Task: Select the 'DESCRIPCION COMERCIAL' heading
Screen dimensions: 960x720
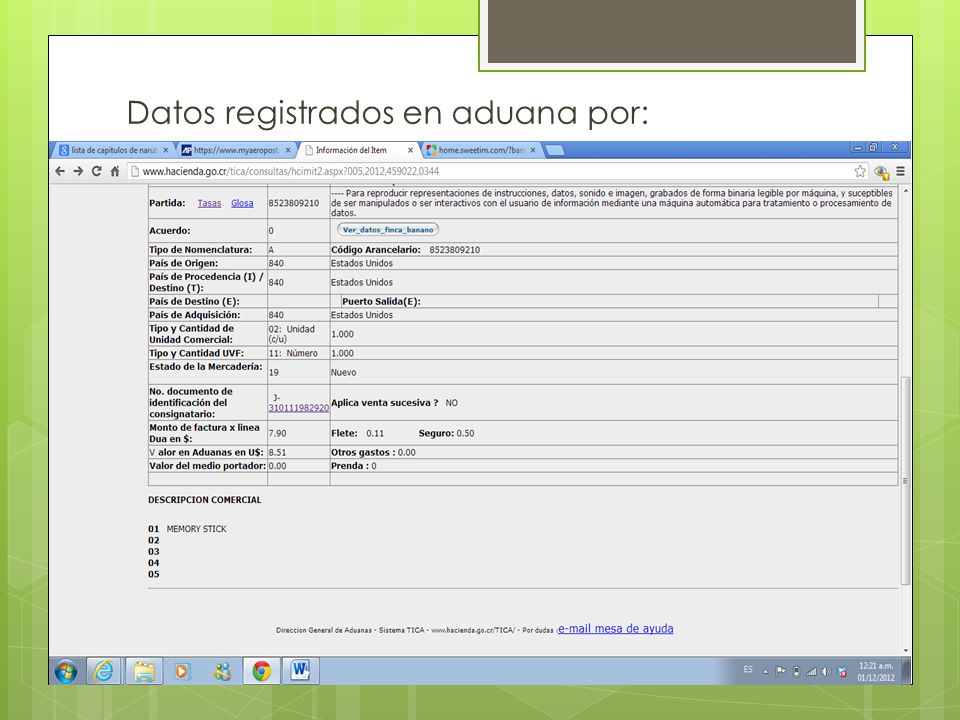Action: (x=204, y=500)
